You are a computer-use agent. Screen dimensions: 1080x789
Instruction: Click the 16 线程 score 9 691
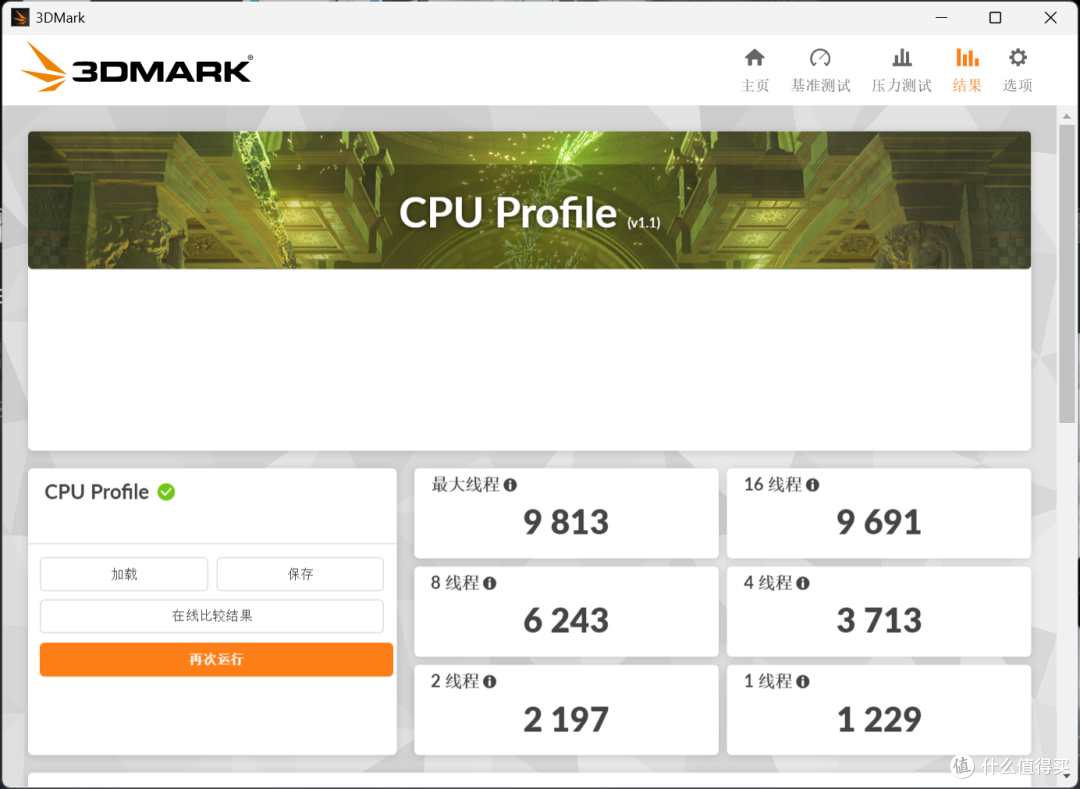[x=879, y=522]
